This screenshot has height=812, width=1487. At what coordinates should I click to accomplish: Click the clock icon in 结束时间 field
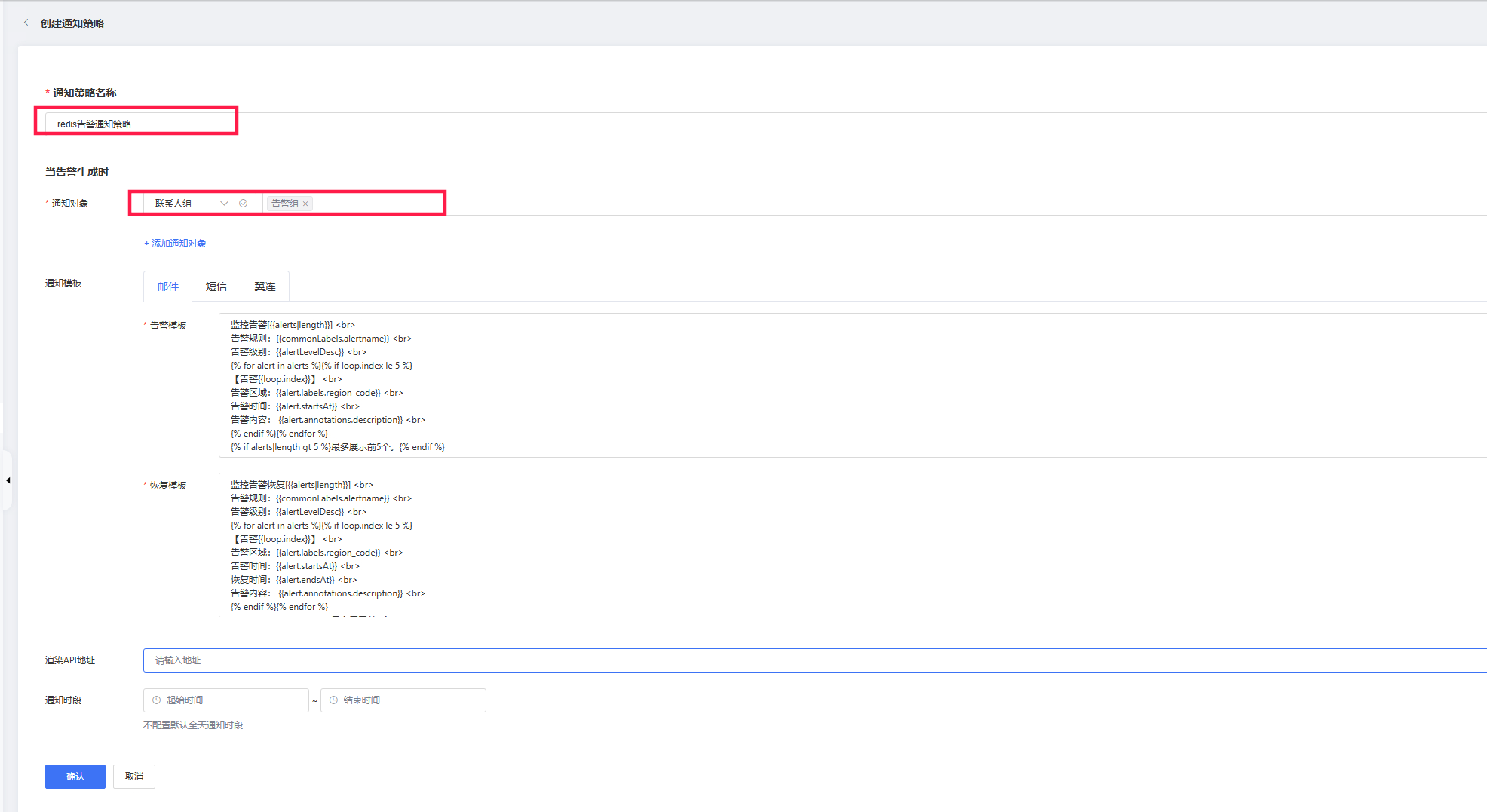click(333, 700)
